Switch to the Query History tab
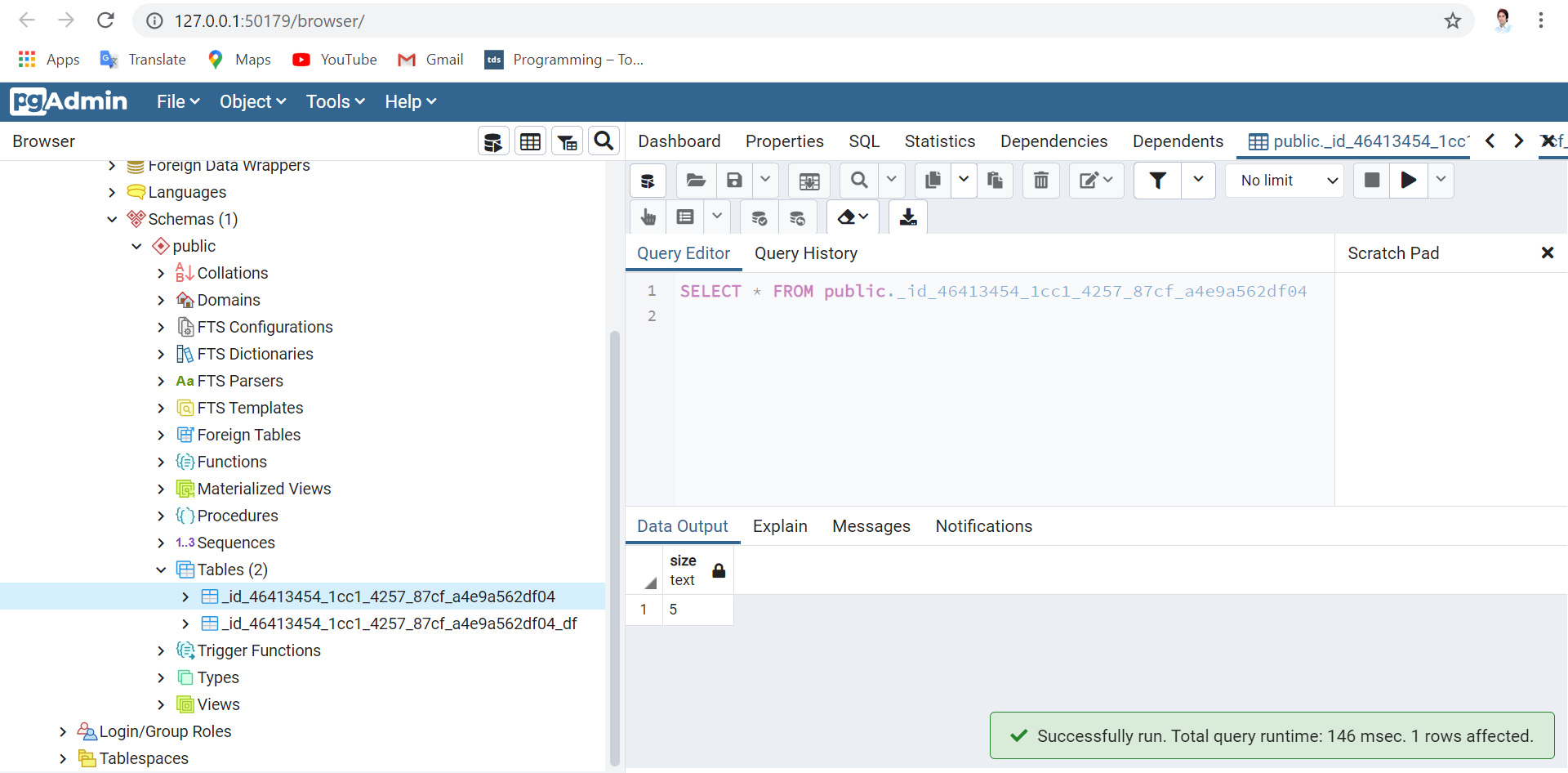 [x=806, y=253]
